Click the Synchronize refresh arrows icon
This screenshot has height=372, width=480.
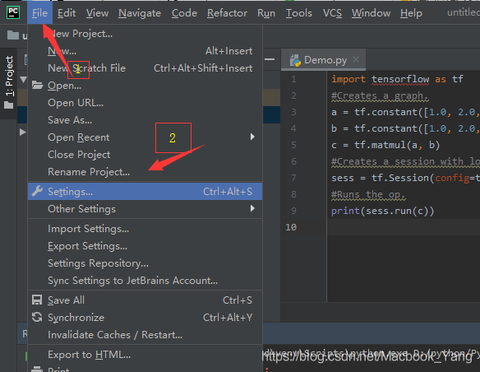coord(37,317)
